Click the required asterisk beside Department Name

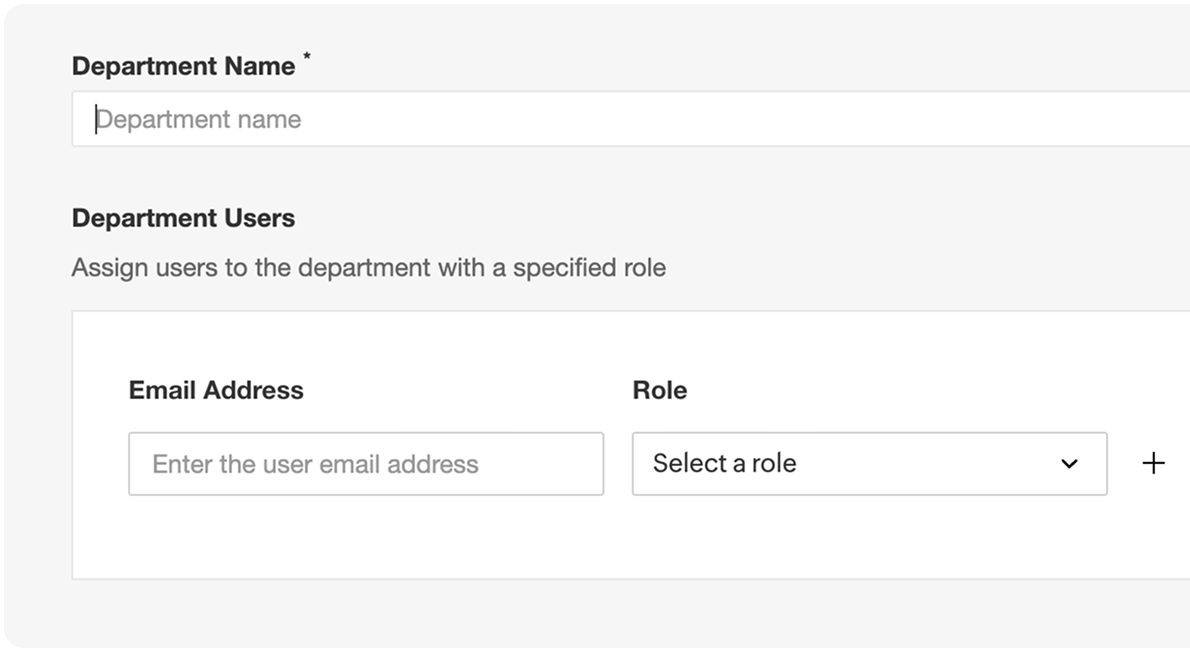(307, 60)
